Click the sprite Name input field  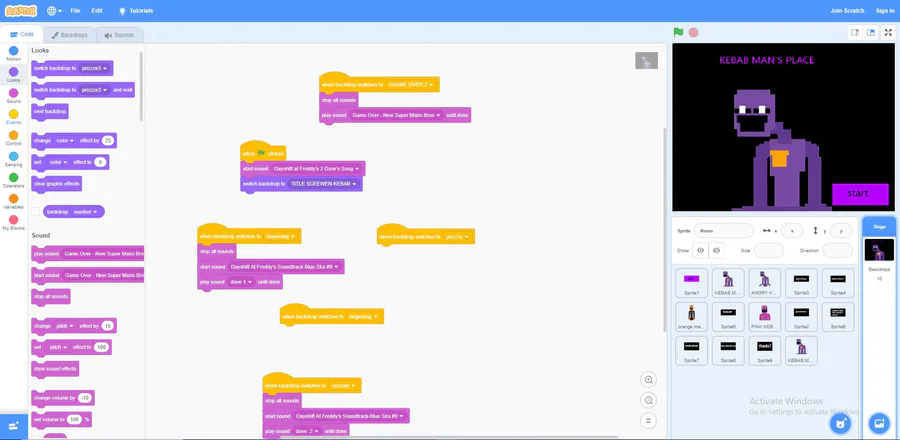coord(724,231)
